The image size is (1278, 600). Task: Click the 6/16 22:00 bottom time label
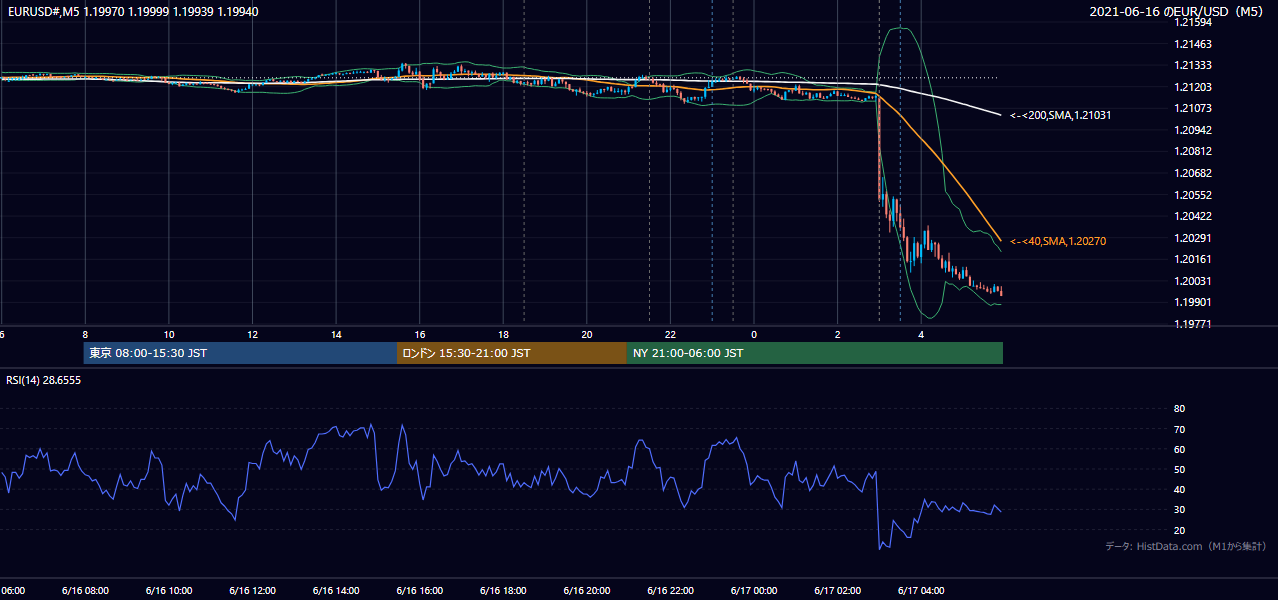coord(670,590)
